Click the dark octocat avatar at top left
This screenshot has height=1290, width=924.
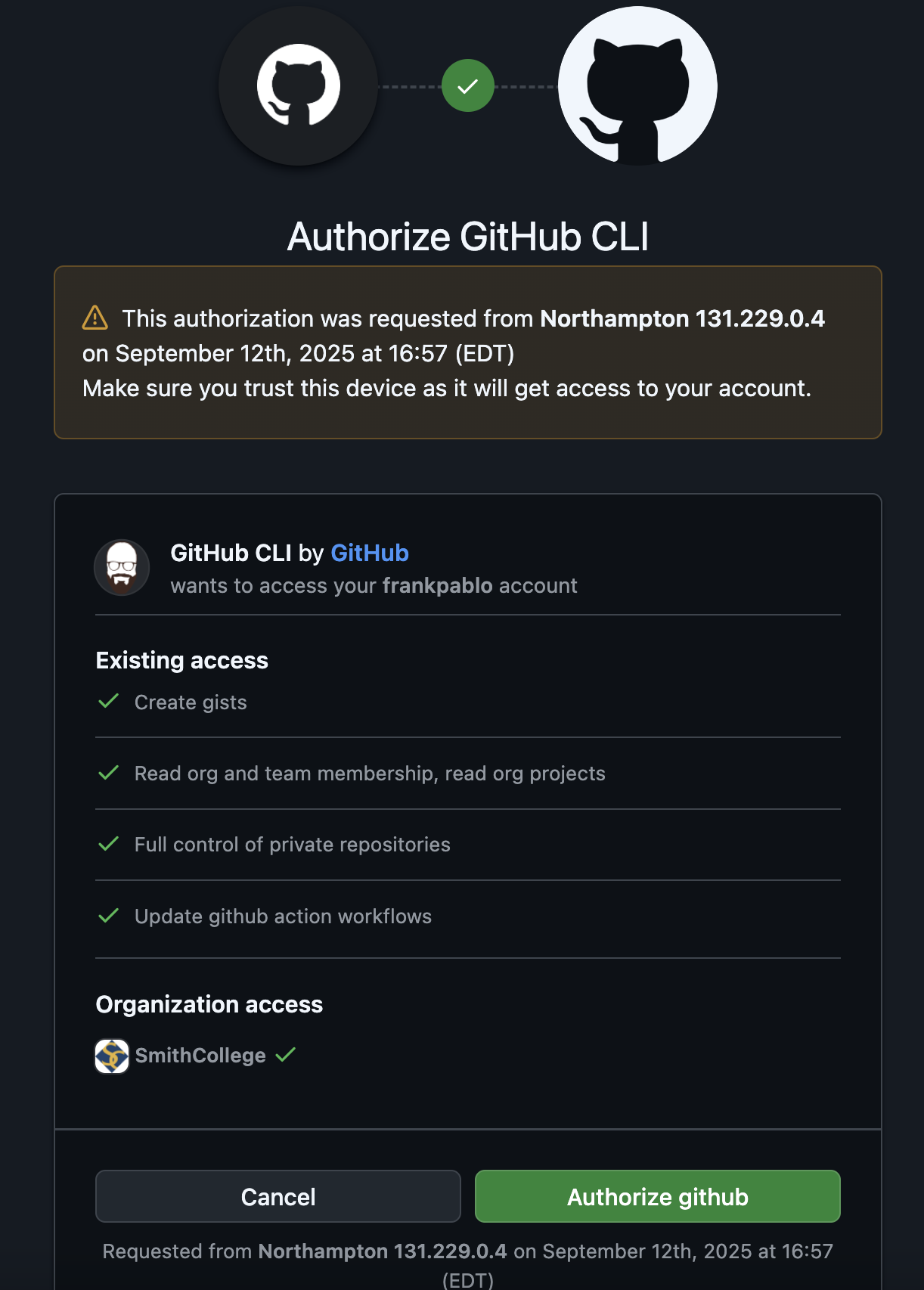pos(298,86)
